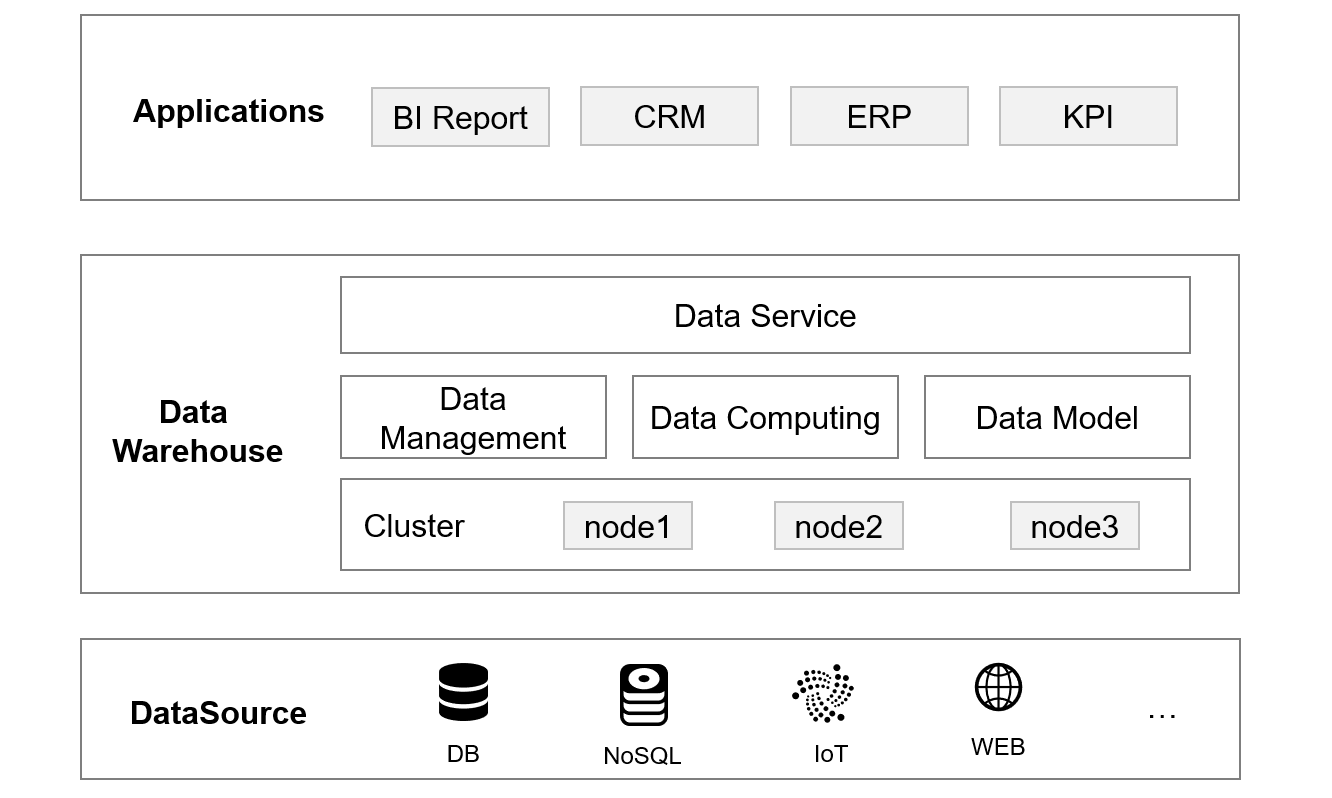Click the node1 cluster box
This screenshot has width=1332, height=798.
coord(627,526)
